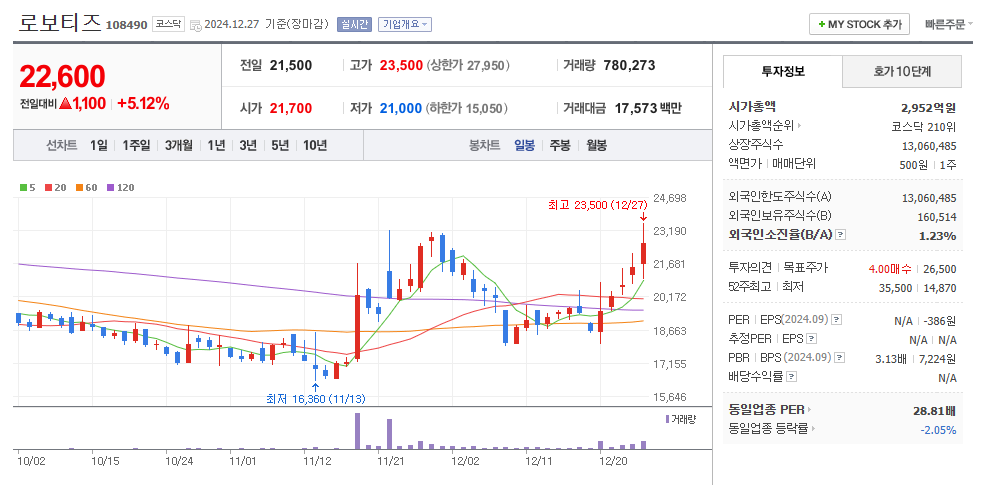Click the arrow next to 동일업종 PER

809,411
